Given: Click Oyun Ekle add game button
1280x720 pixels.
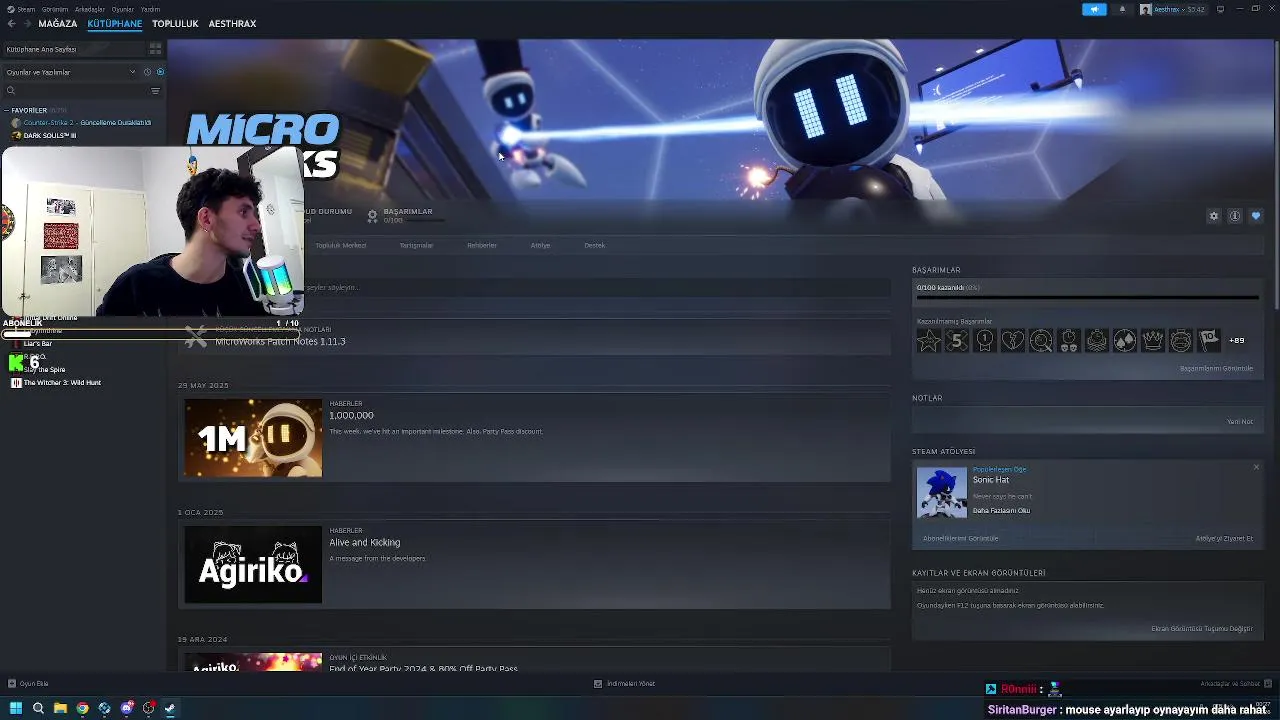Looking at the screenshot, I should pos(28,684).
